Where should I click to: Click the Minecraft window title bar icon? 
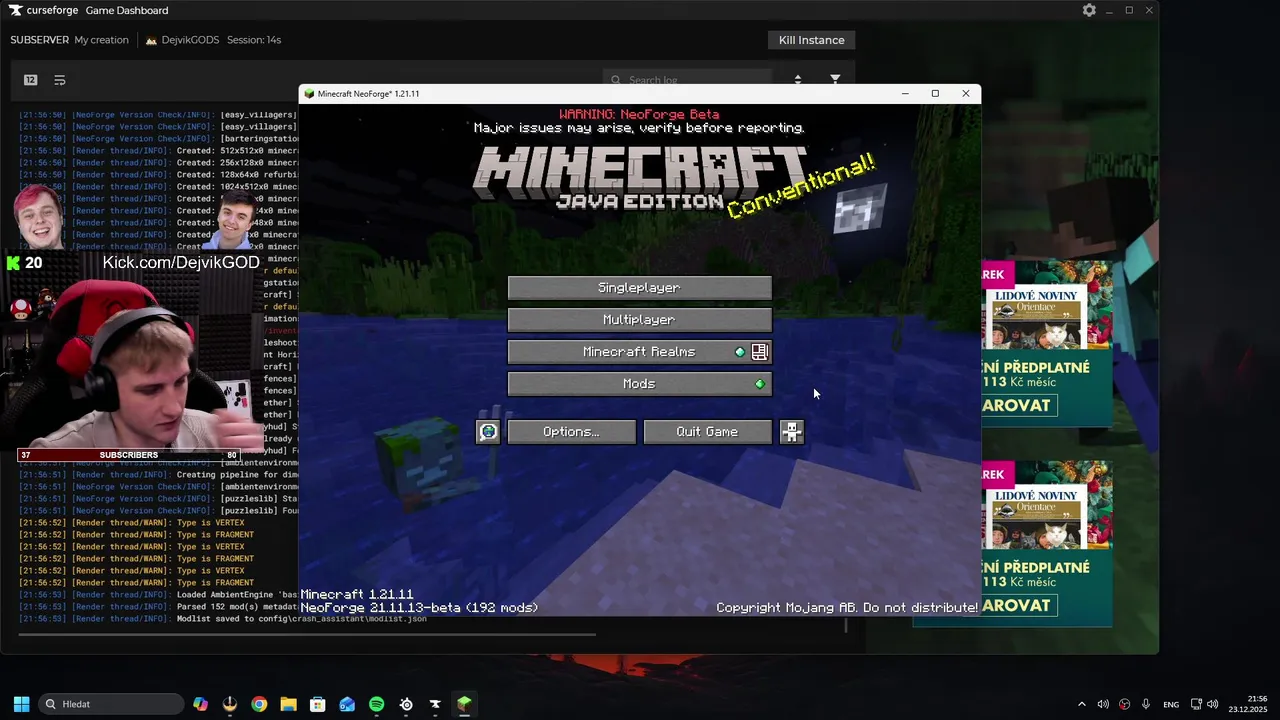tap(309, 94)
